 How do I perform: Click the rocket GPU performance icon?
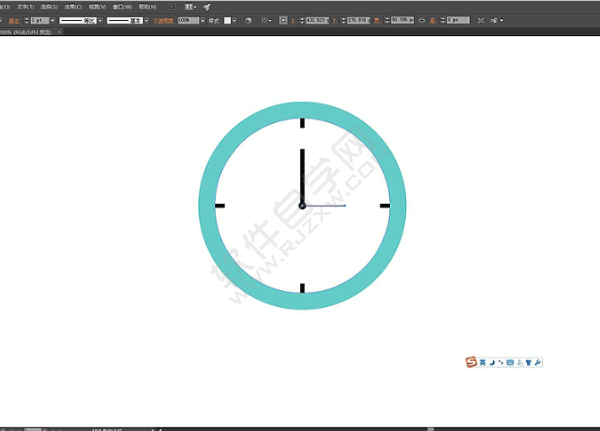[x=207, y=7]
